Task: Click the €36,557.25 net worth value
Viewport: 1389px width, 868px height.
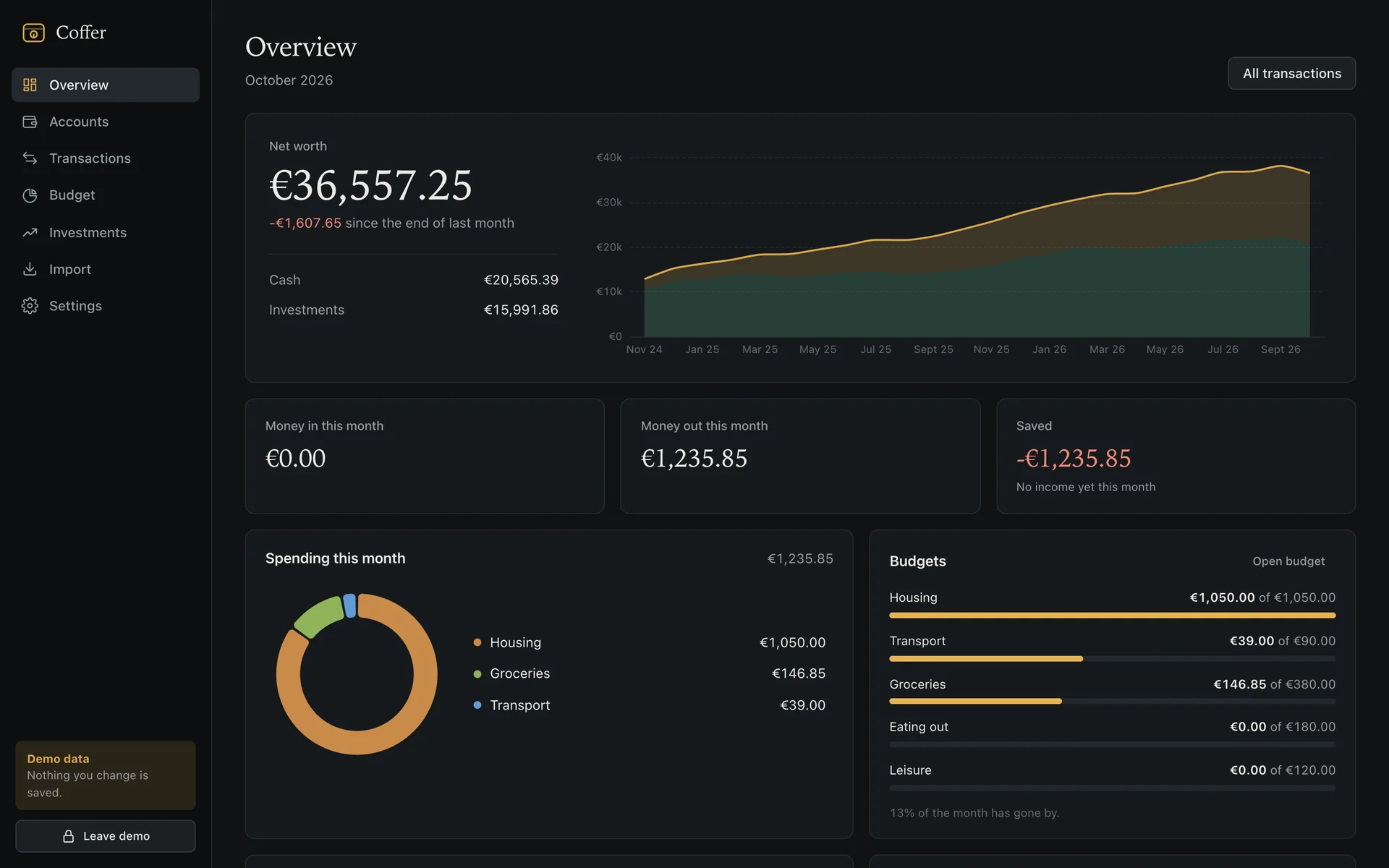Action: (x=370, y=185)
